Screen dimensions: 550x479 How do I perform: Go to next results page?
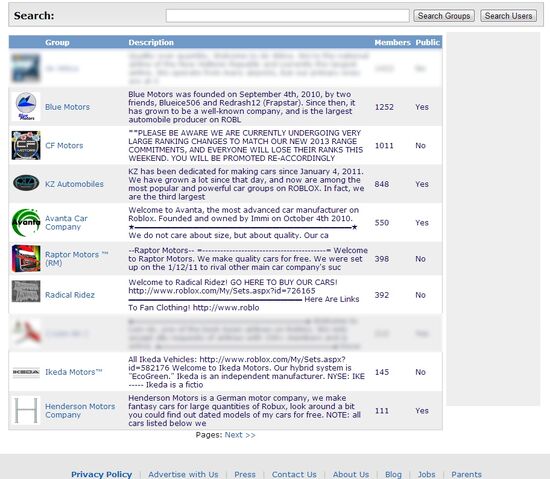(240, 435)
